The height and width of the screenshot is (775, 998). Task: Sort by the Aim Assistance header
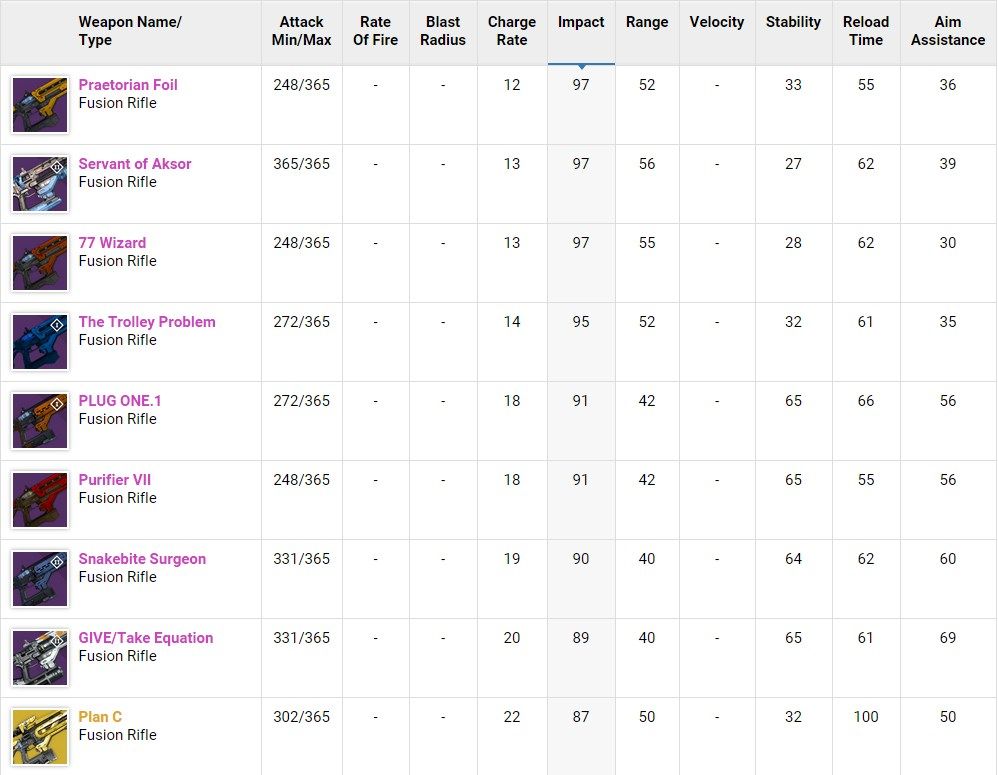(948, 31)
